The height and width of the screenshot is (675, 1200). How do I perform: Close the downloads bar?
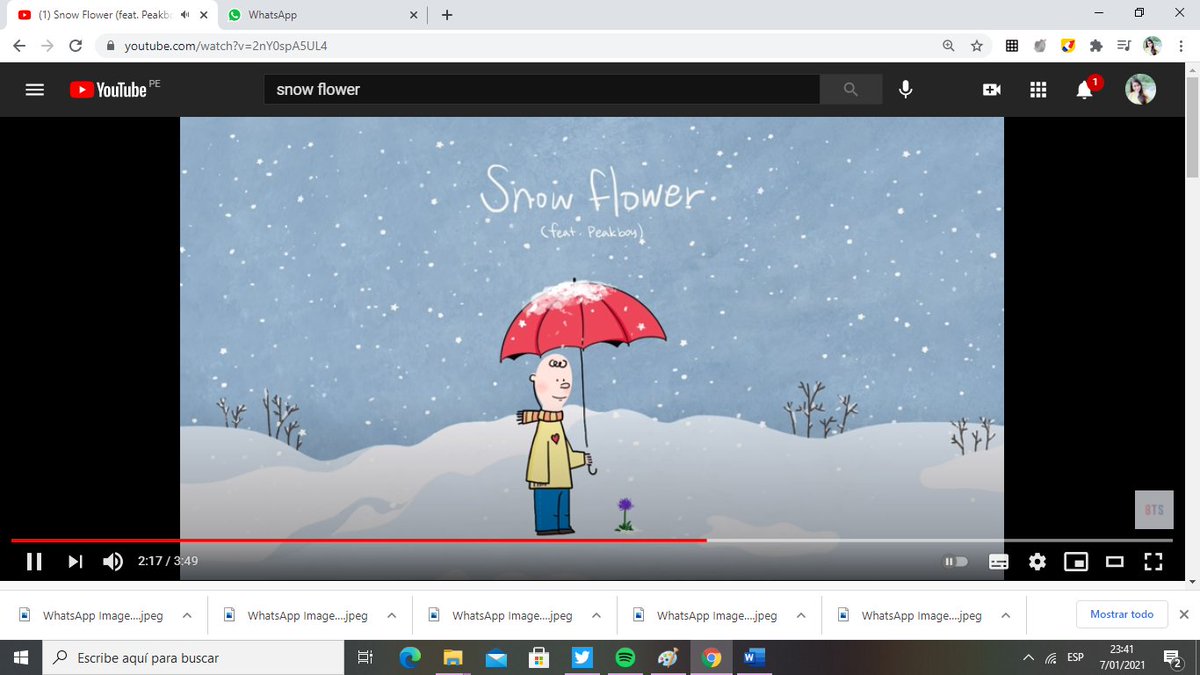pyautogui.click(x=1184, y=615)
